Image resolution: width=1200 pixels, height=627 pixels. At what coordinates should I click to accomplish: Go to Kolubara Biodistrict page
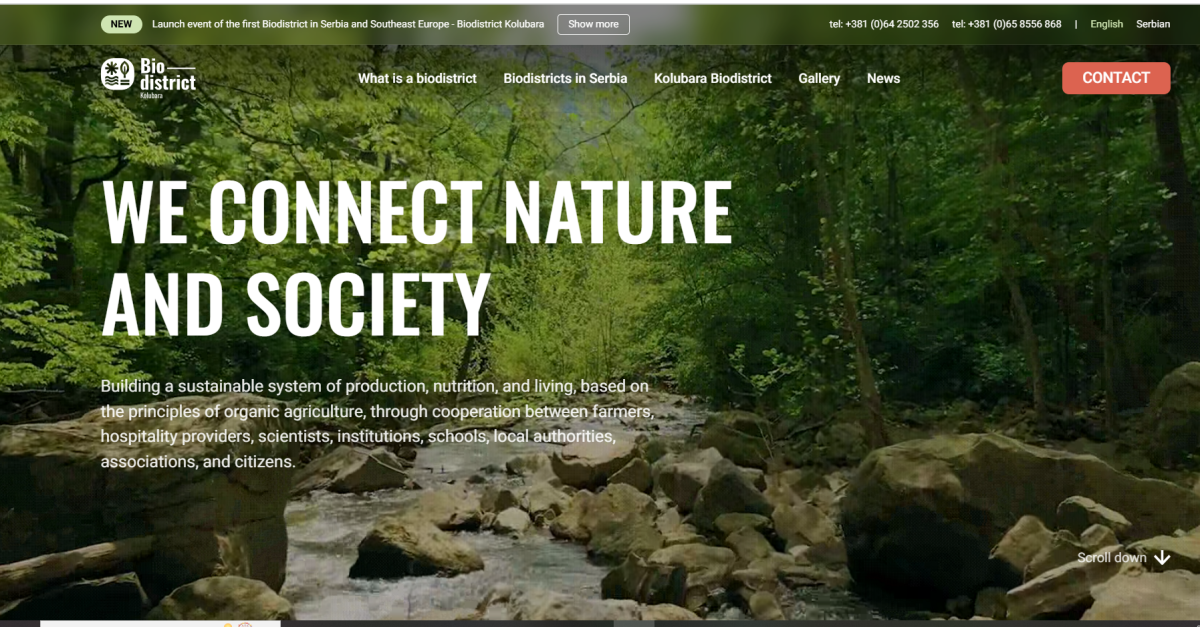coord(713,78)
